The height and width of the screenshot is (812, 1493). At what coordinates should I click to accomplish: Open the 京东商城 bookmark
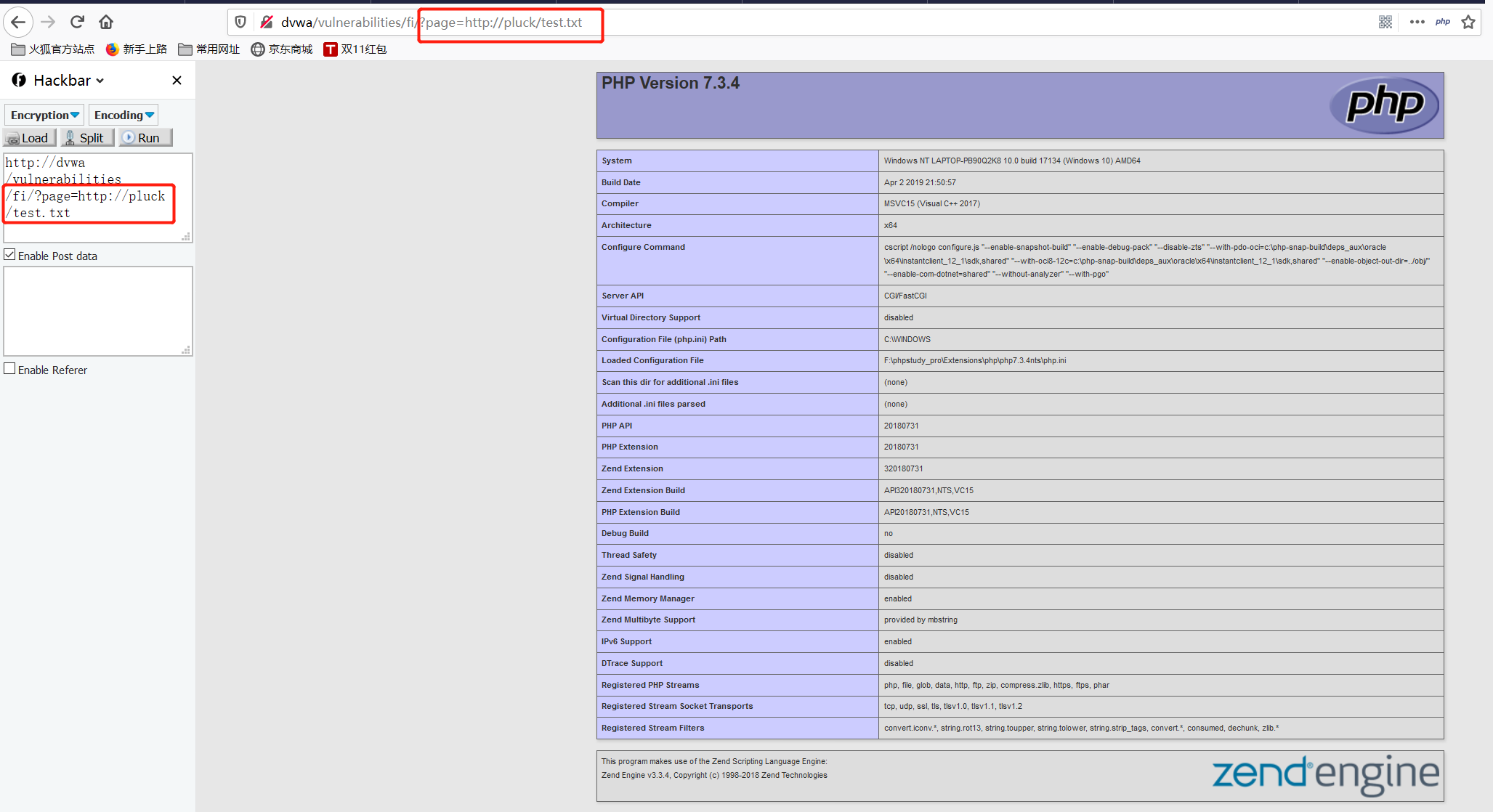click(x=282, y=49)
